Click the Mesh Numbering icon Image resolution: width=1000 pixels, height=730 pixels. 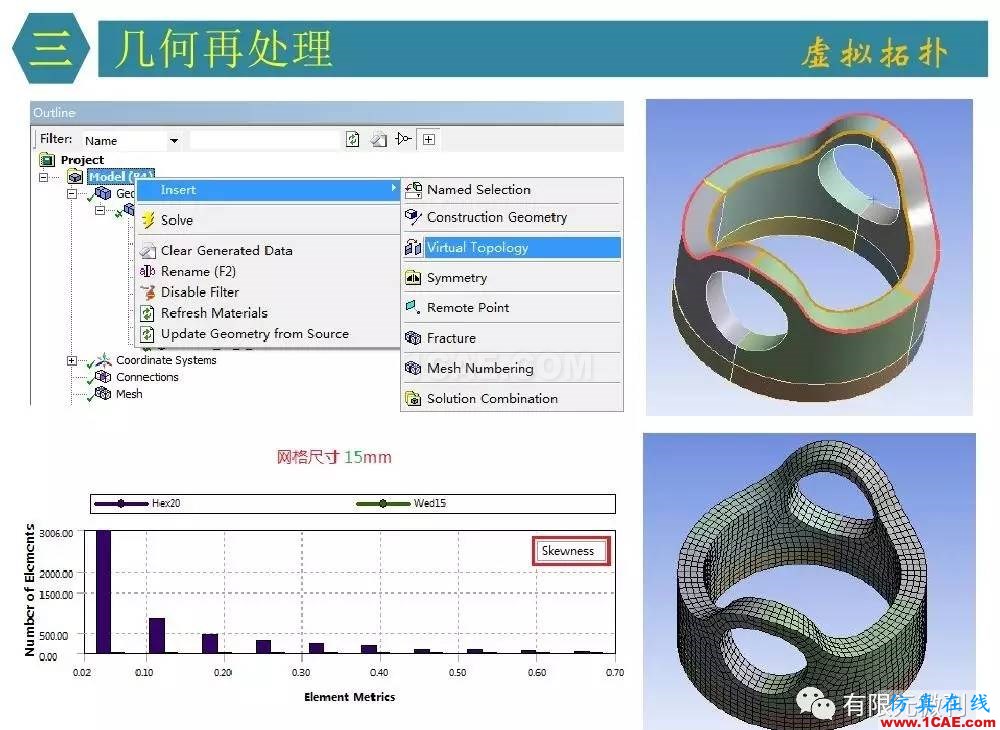click(x=413, y=368)
